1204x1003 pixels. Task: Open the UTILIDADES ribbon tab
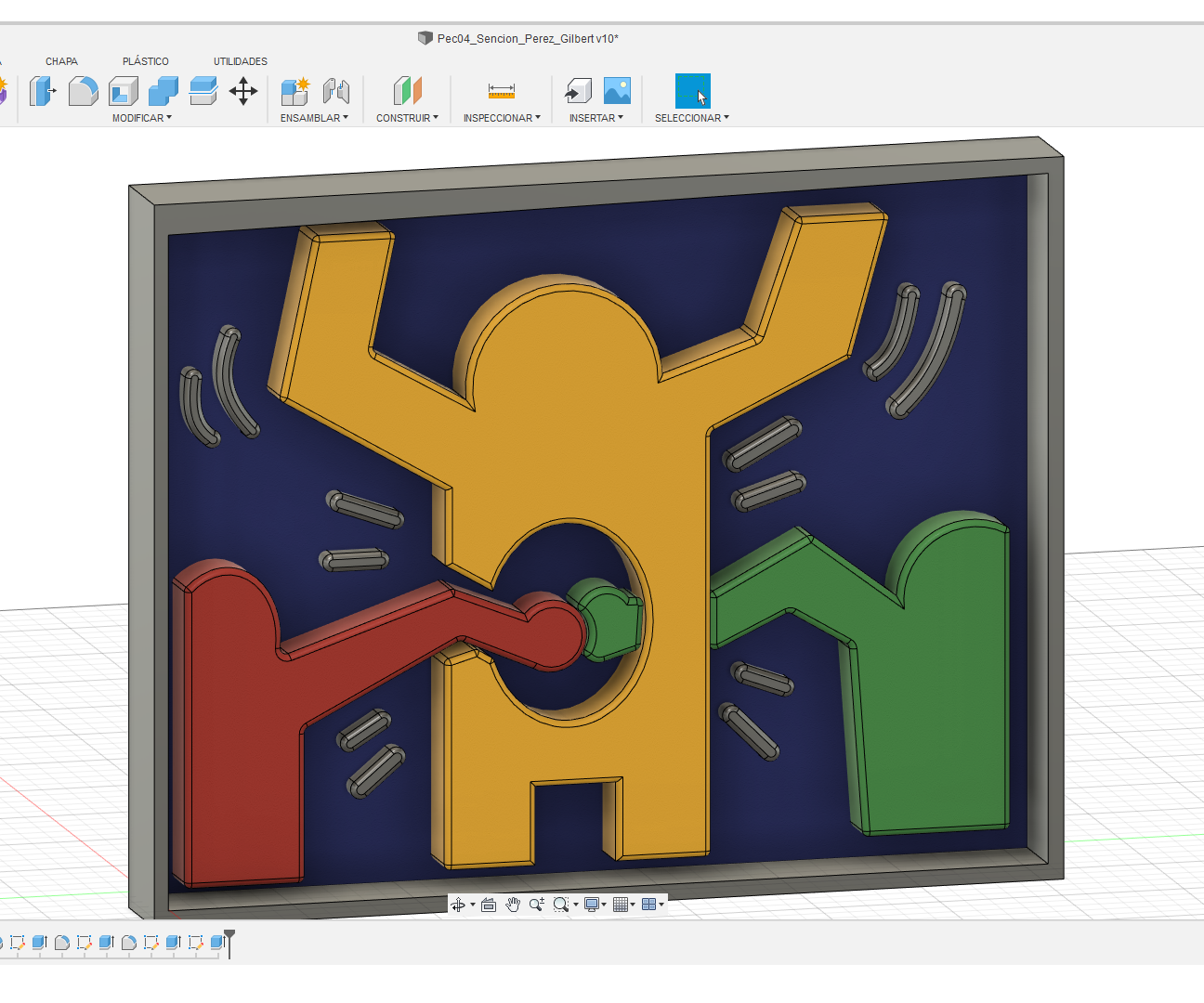[x=239, y=60]
